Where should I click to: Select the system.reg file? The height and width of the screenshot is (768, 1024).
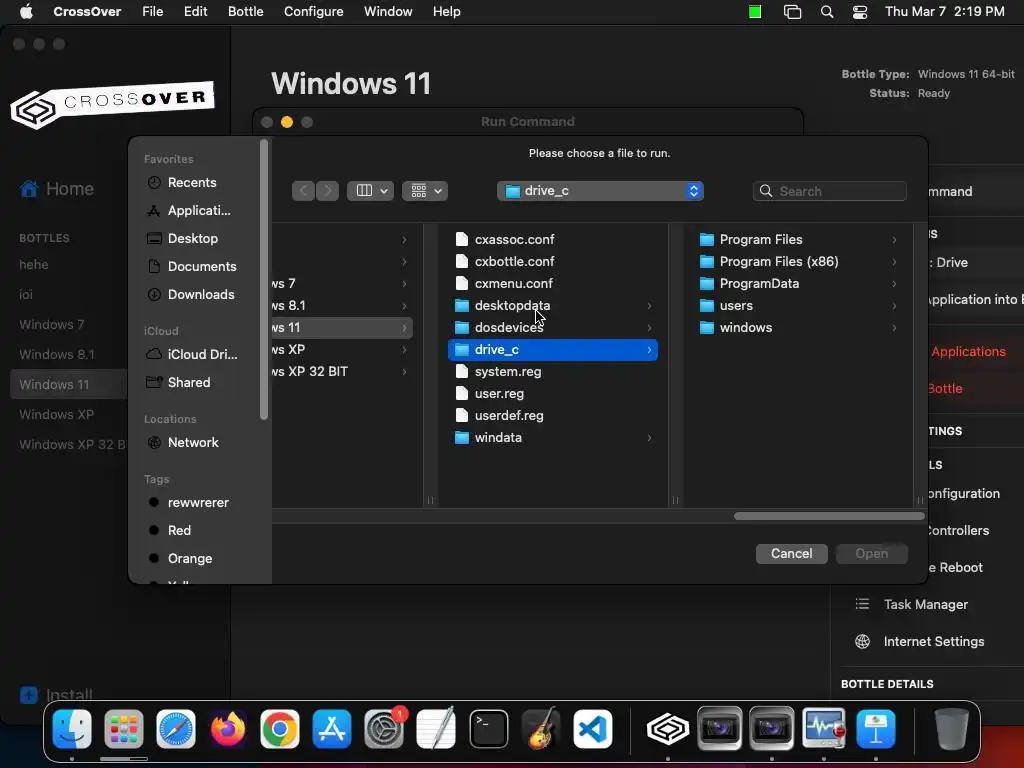pyautogui.click(x=552, y=372)
